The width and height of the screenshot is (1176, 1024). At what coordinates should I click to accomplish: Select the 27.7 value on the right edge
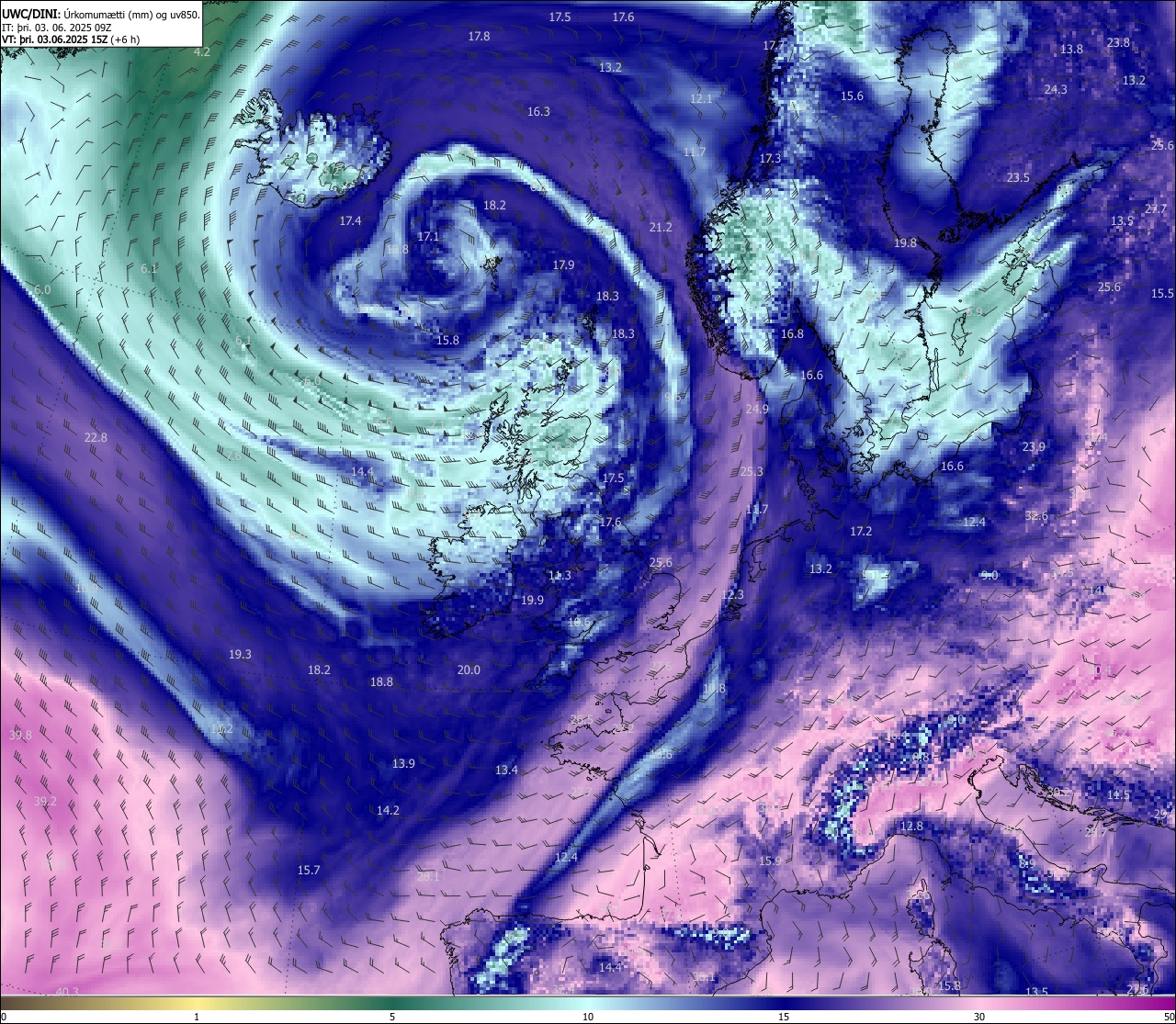pyautogui.click(x=1156, y=209)
